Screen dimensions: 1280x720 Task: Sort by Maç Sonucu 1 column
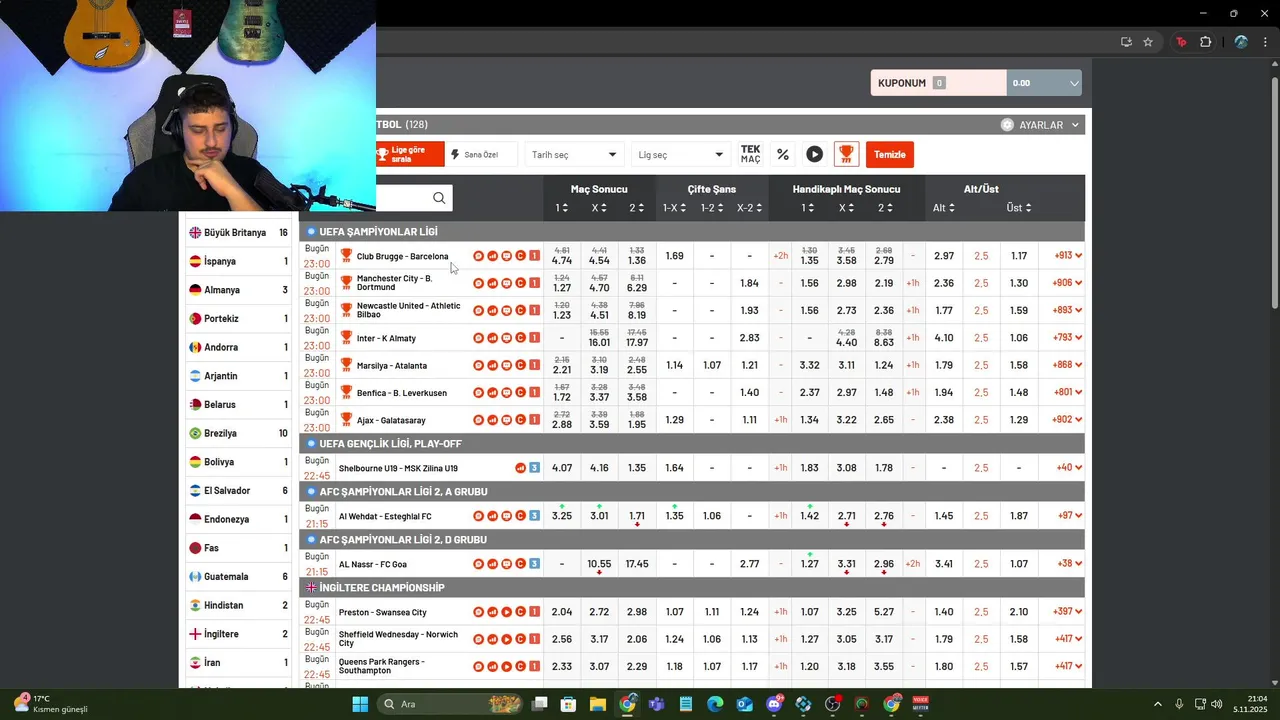pyautogui.click(x=562, y=208)
